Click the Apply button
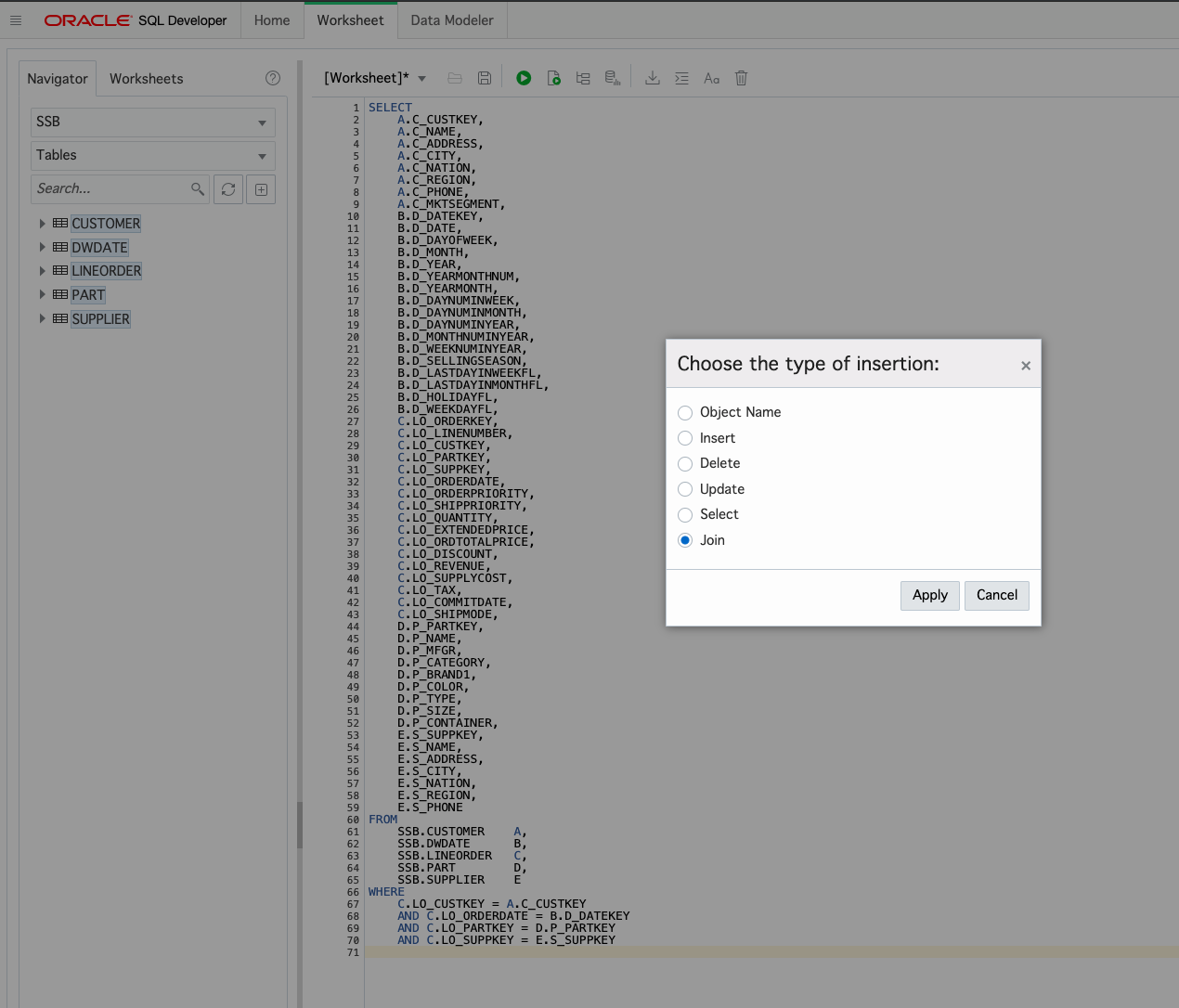This screenshot has width=1179, height=1008. (930, 595)
